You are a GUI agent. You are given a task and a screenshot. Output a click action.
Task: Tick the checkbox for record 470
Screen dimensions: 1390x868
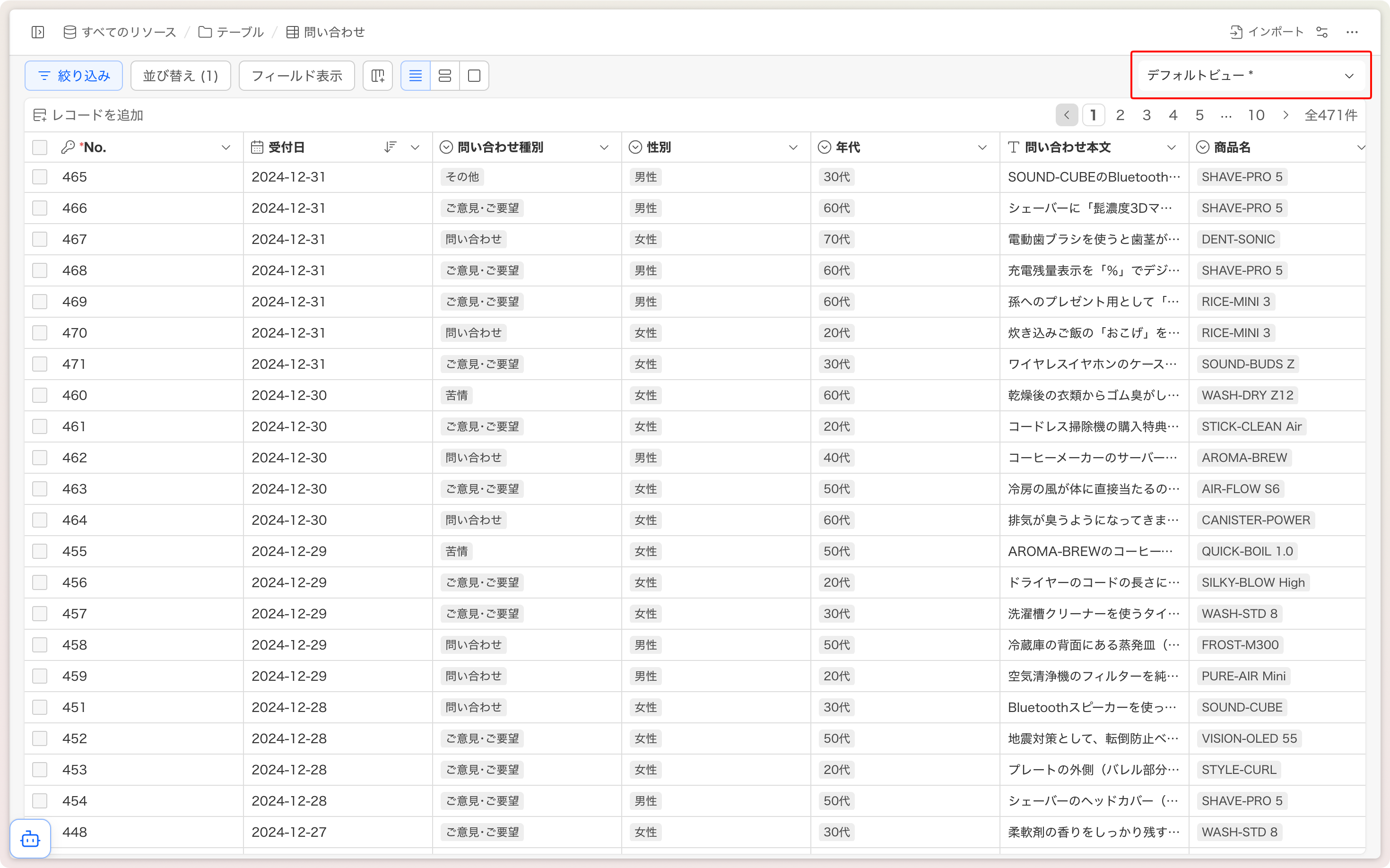point(40,333)
